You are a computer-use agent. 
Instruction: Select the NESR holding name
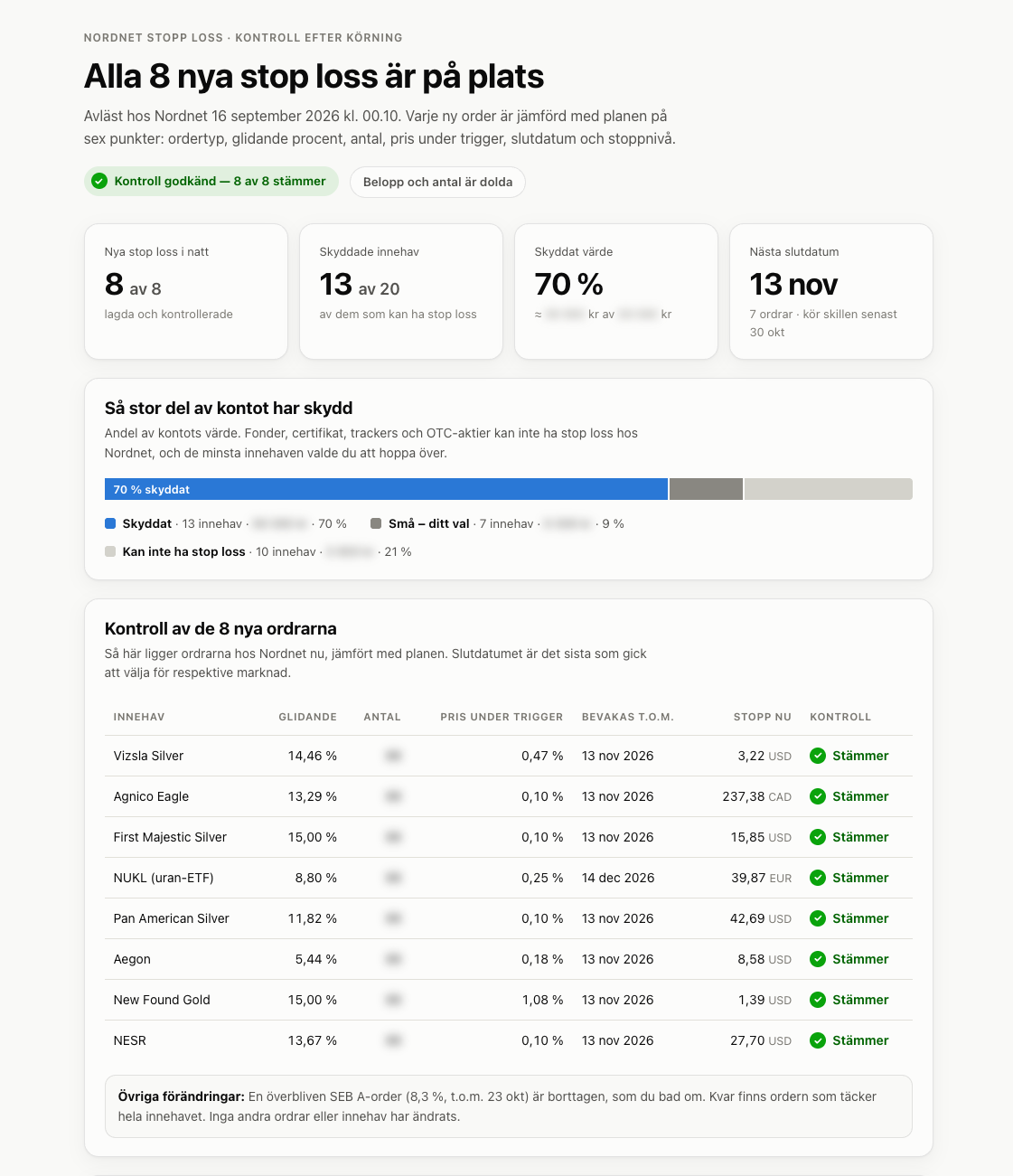pyautogui.click(x=130, y=1040)
